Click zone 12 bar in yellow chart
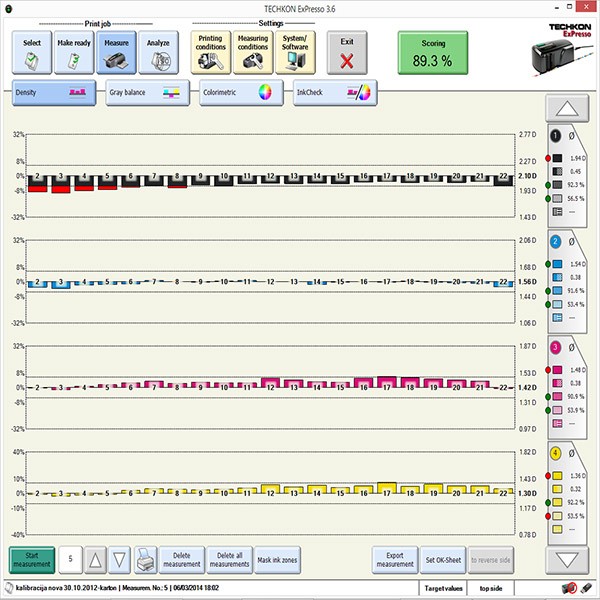Viewport: 600px width, 600px height. click(x=271, y=489)
